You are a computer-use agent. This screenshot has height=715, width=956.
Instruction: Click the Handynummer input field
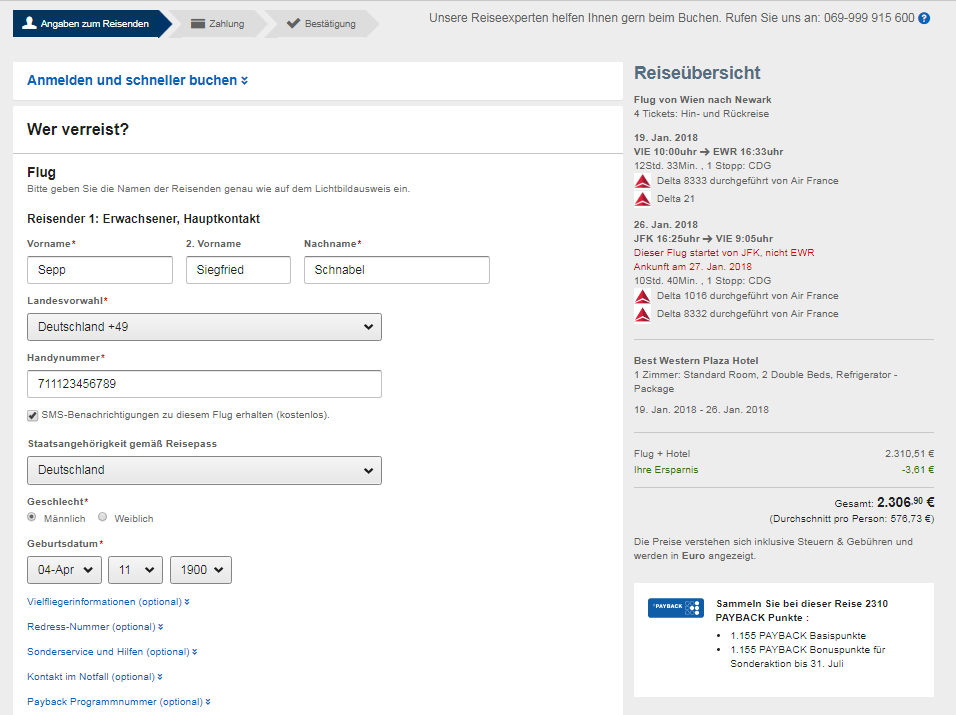[x=204, y=384]
